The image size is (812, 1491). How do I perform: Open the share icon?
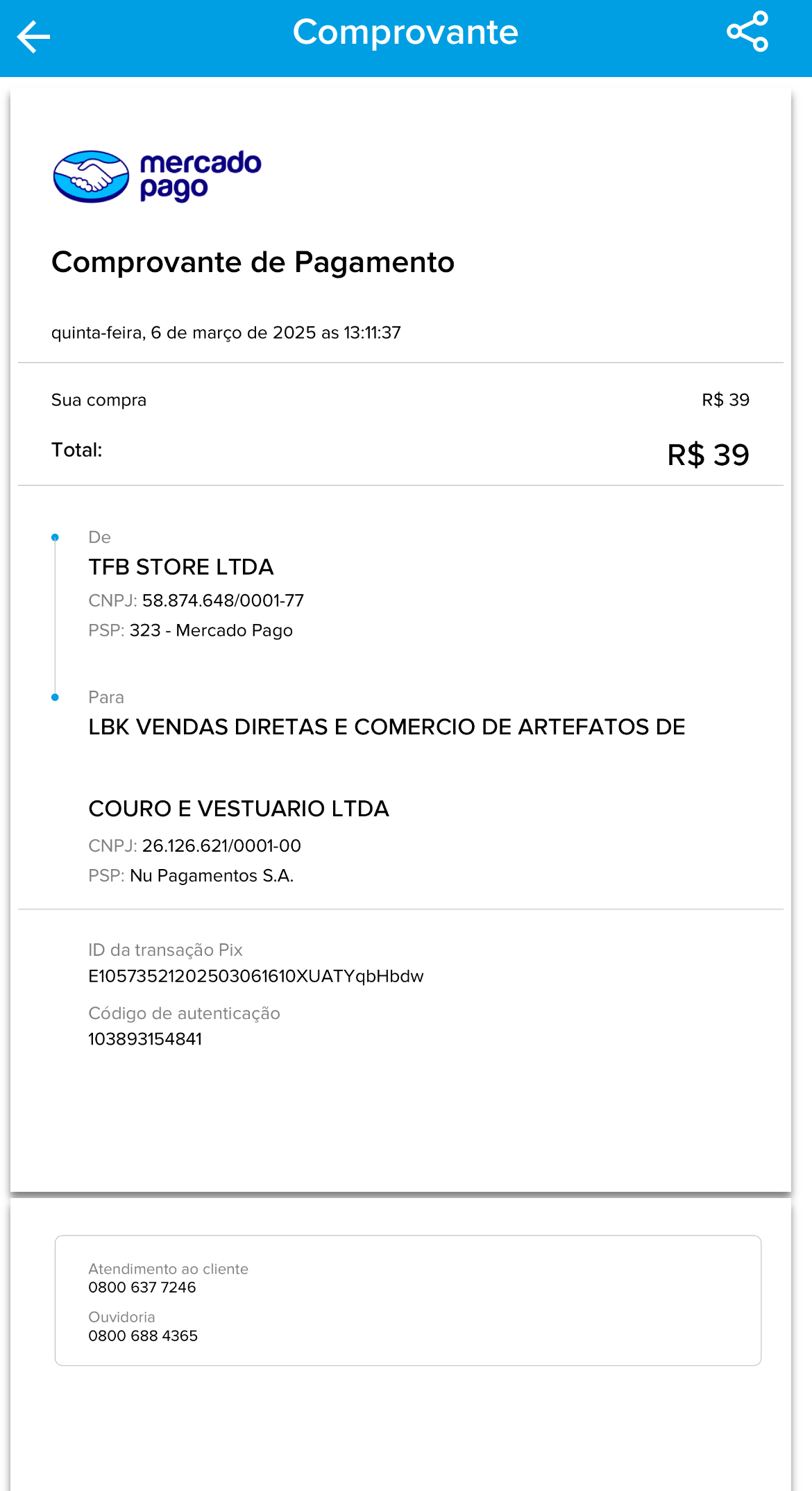(x=747, y=32)
